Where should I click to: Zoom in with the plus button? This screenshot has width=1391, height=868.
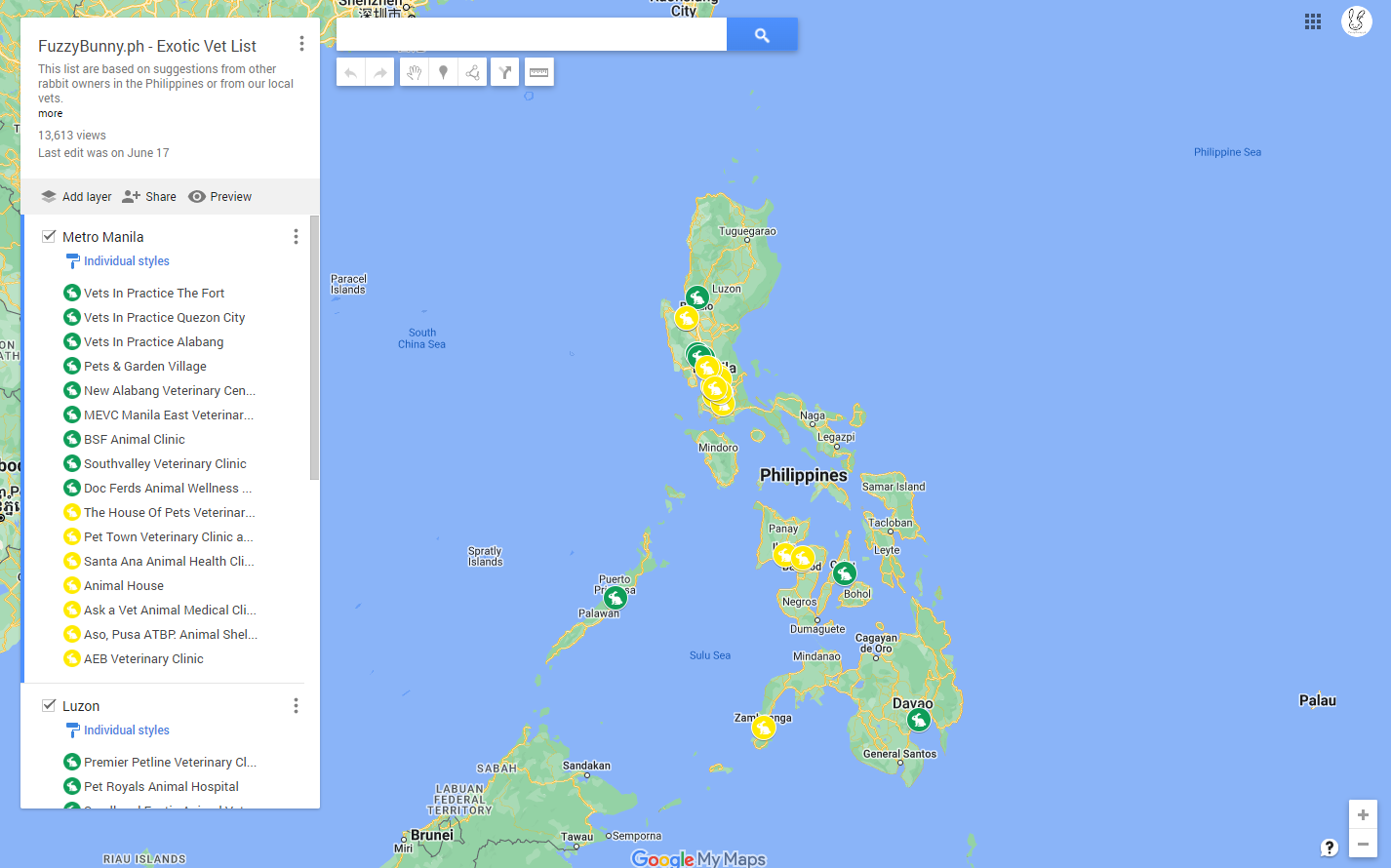(1363, 815)
